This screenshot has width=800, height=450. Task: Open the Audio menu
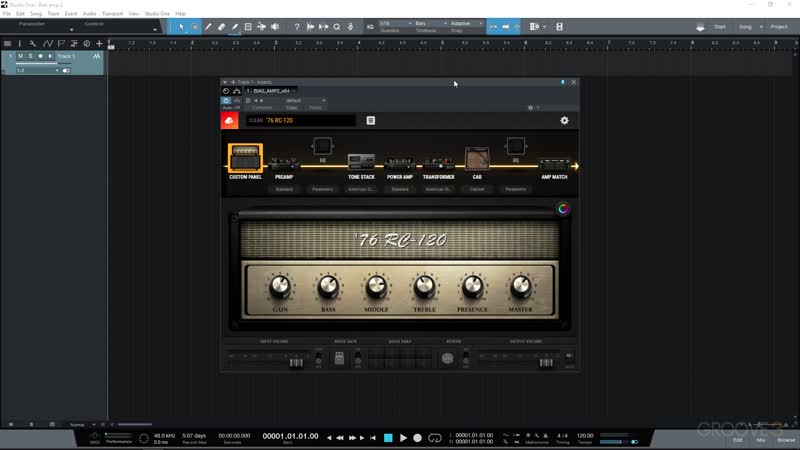pos(89,14)
